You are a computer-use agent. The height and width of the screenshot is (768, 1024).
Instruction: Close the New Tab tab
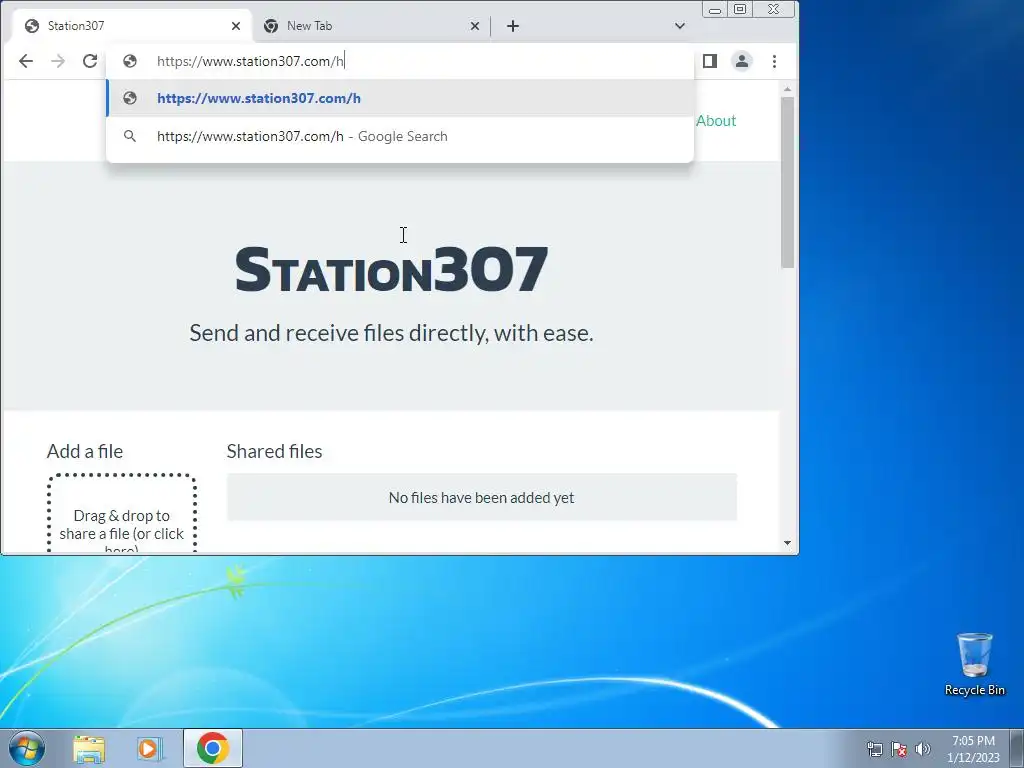(475, 26)
